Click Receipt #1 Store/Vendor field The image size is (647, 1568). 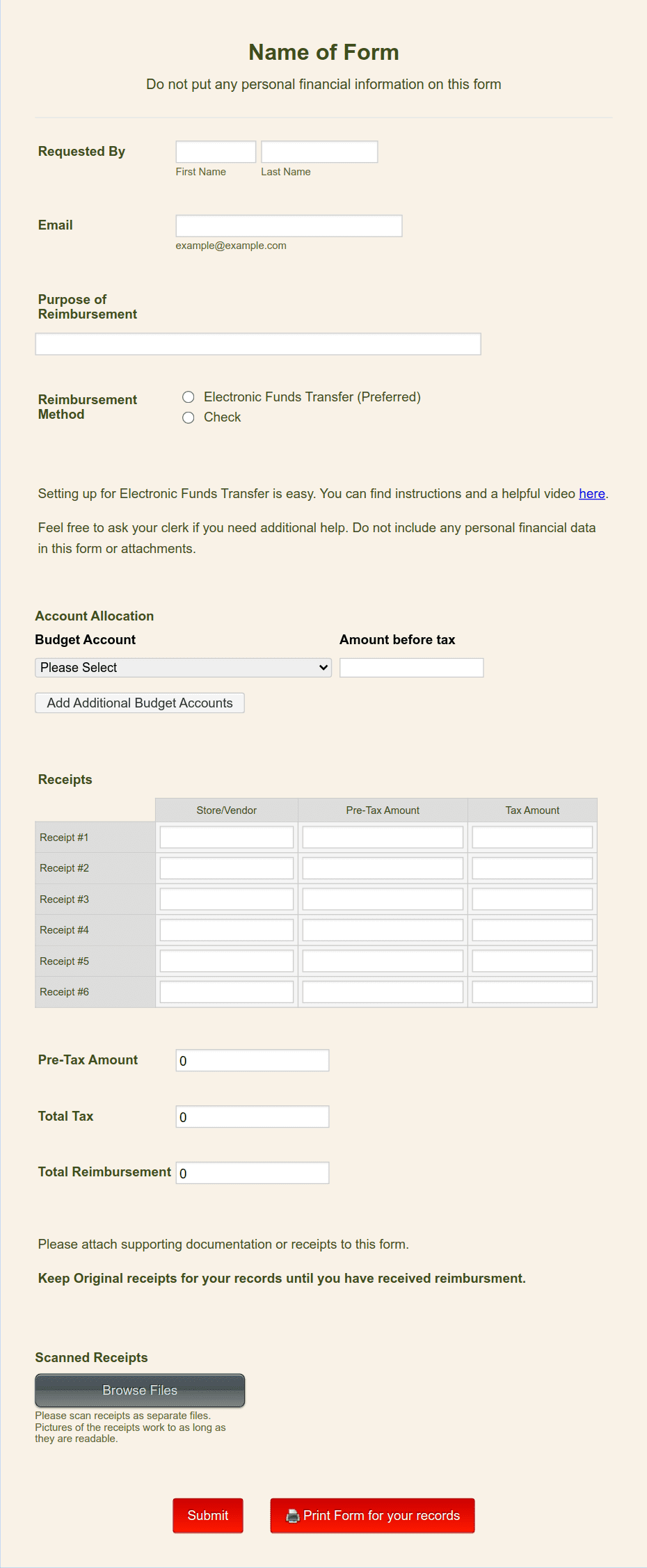coord(226,836)
